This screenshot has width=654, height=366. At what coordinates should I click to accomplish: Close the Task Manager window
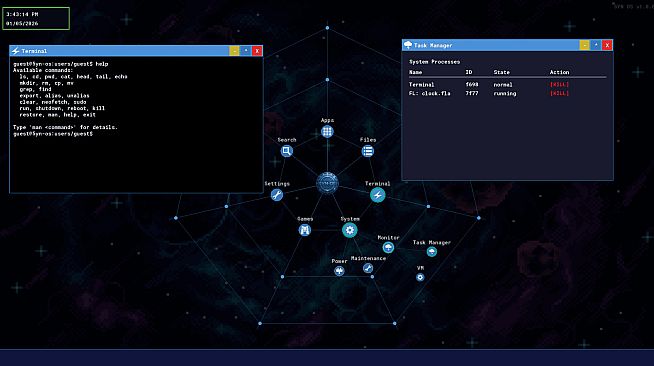[x=607, y=45]
